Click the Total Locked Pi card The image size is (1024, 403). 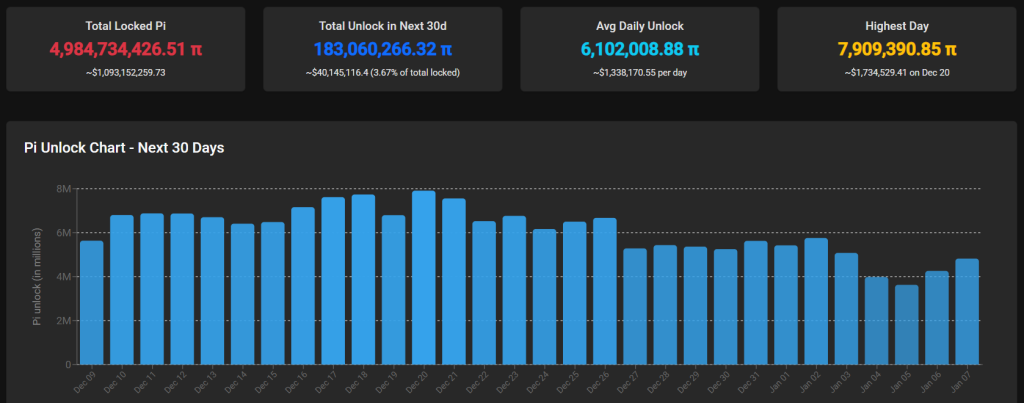126,49
